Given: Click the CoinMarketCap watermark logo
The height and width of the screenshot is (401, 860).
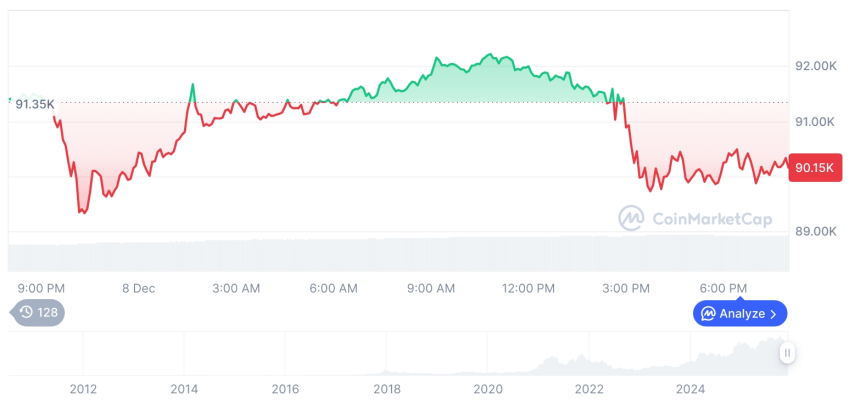Looking at the screenshot, I should tap(696, 217).
